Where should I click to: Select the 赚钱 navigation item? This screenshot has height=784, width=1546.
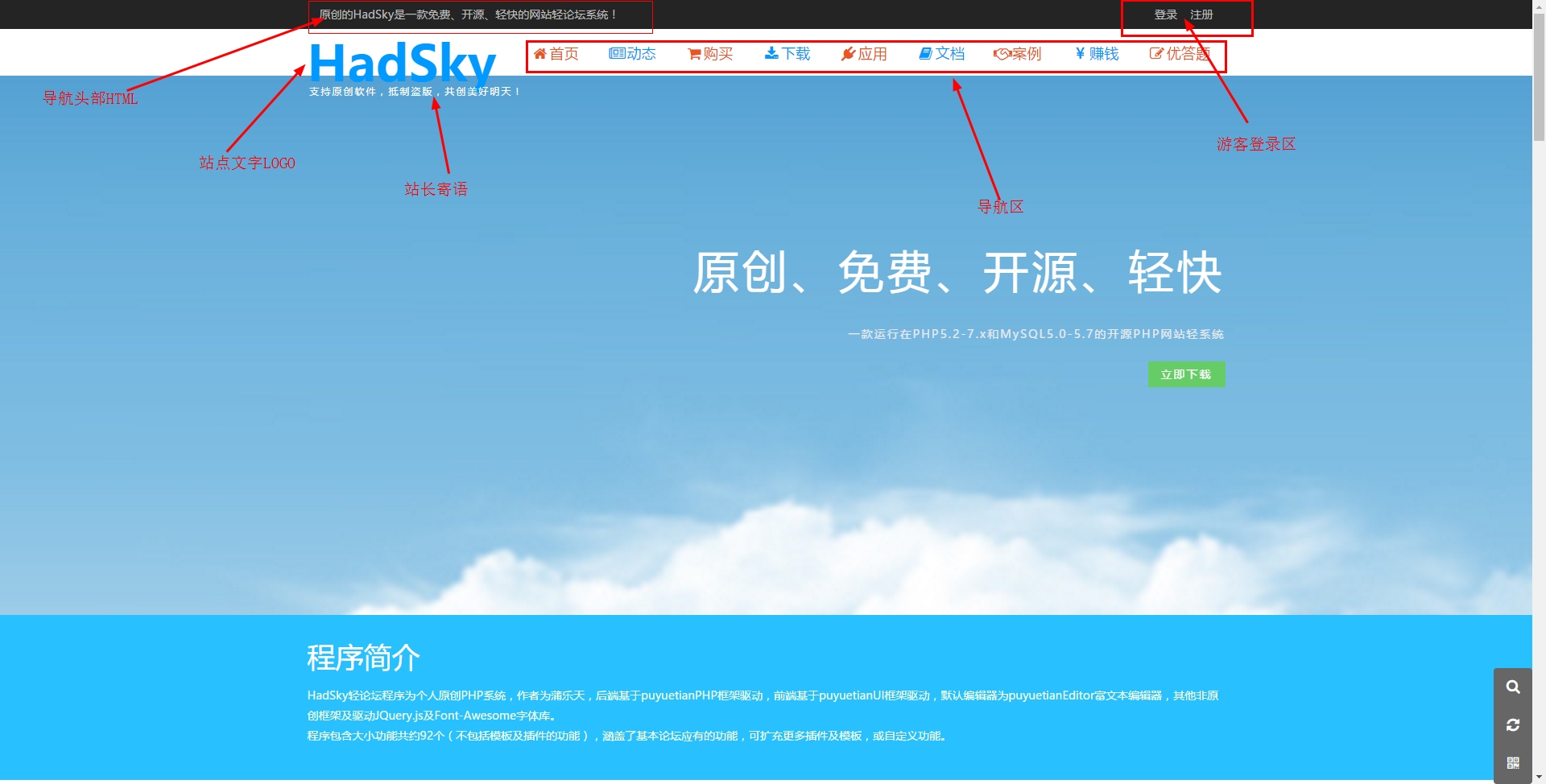click(x=1097, y=54)
